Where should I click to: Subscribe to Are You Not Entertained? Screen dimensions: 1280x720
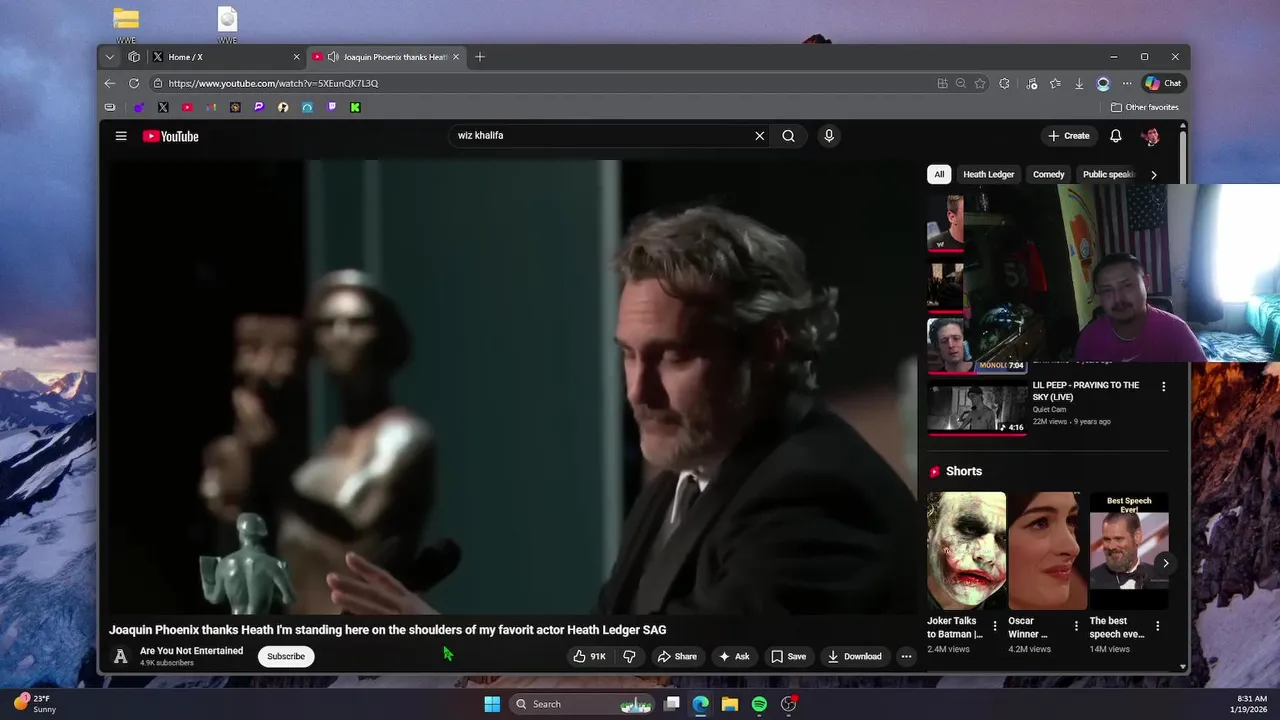point(286,656)
